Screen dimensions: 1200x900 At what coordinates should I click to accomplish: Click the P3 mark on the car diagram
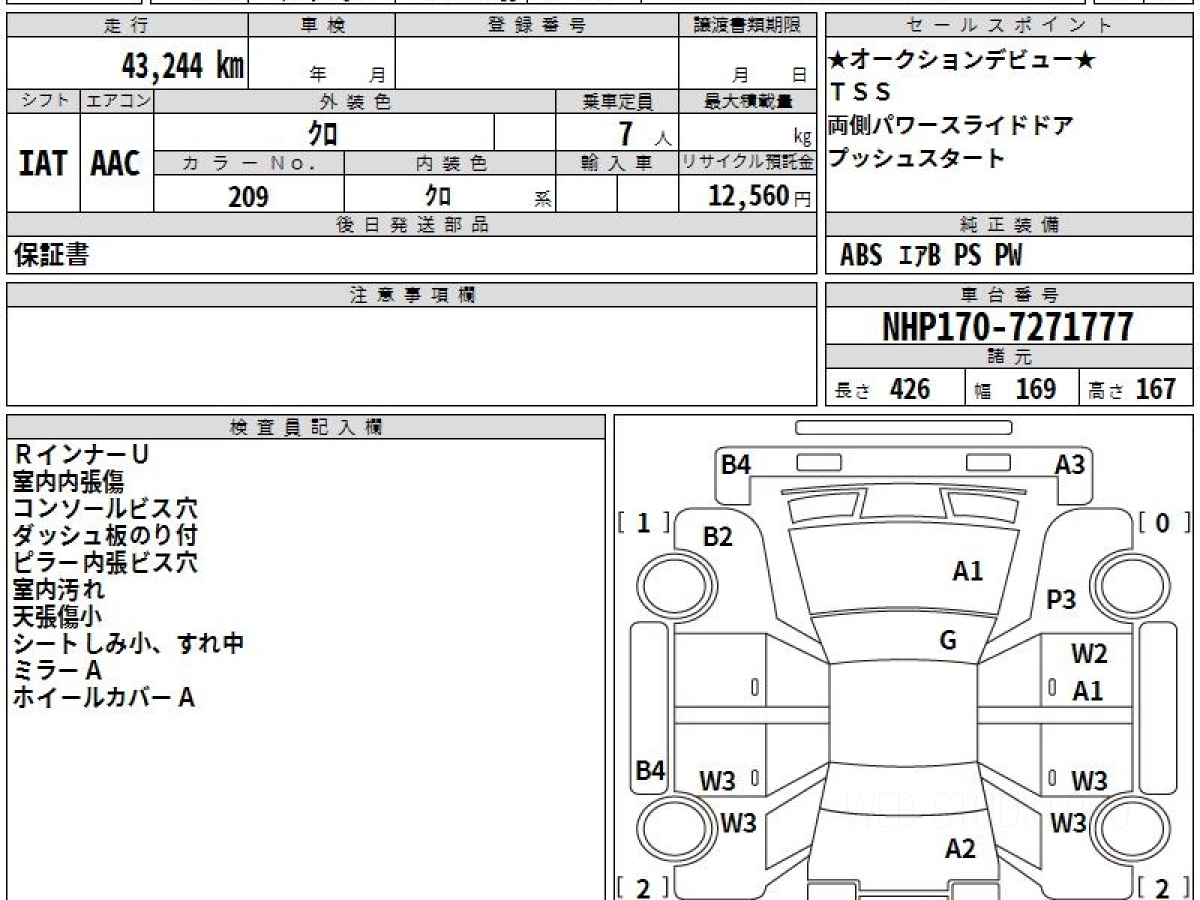tap(1061, 600)
